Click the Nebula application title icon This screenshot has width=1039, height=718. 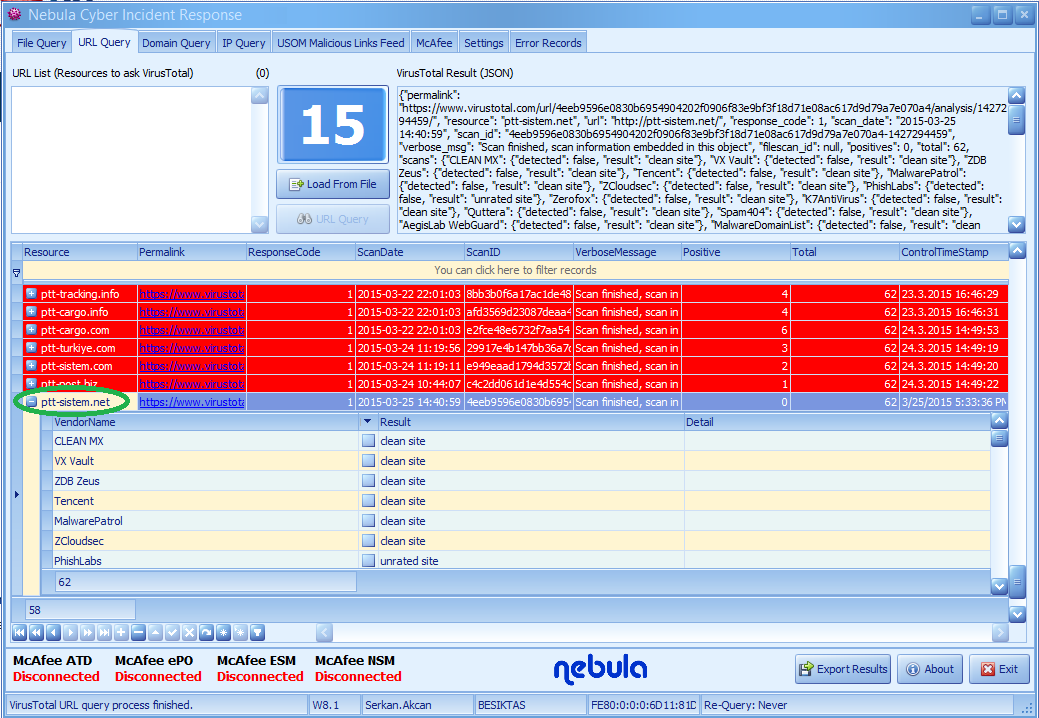[x=15, y=14]
